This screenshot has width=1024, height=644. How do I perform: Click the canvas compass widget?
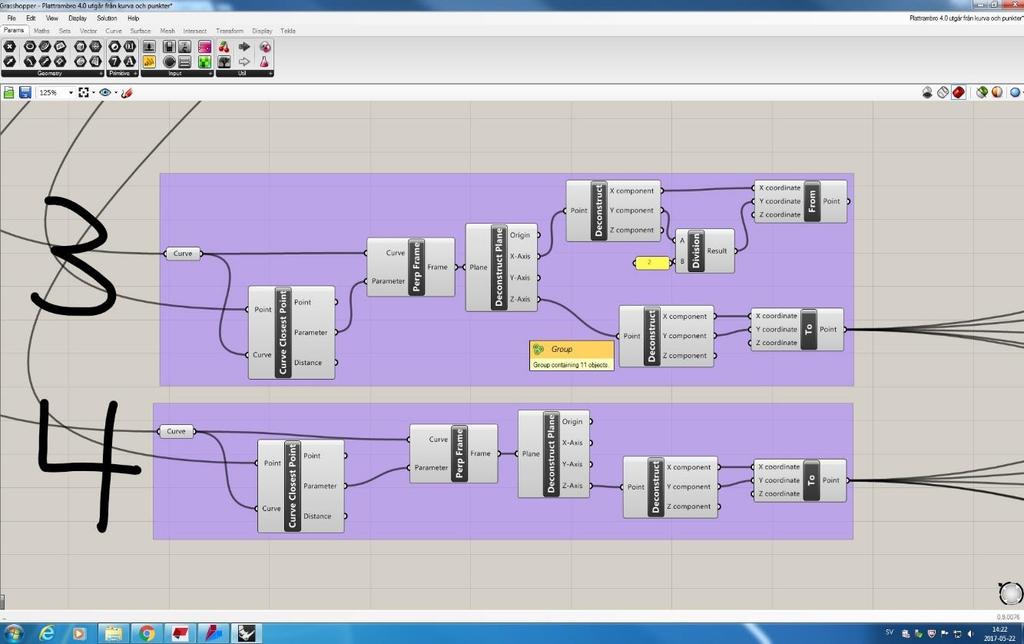point(1011,593)
